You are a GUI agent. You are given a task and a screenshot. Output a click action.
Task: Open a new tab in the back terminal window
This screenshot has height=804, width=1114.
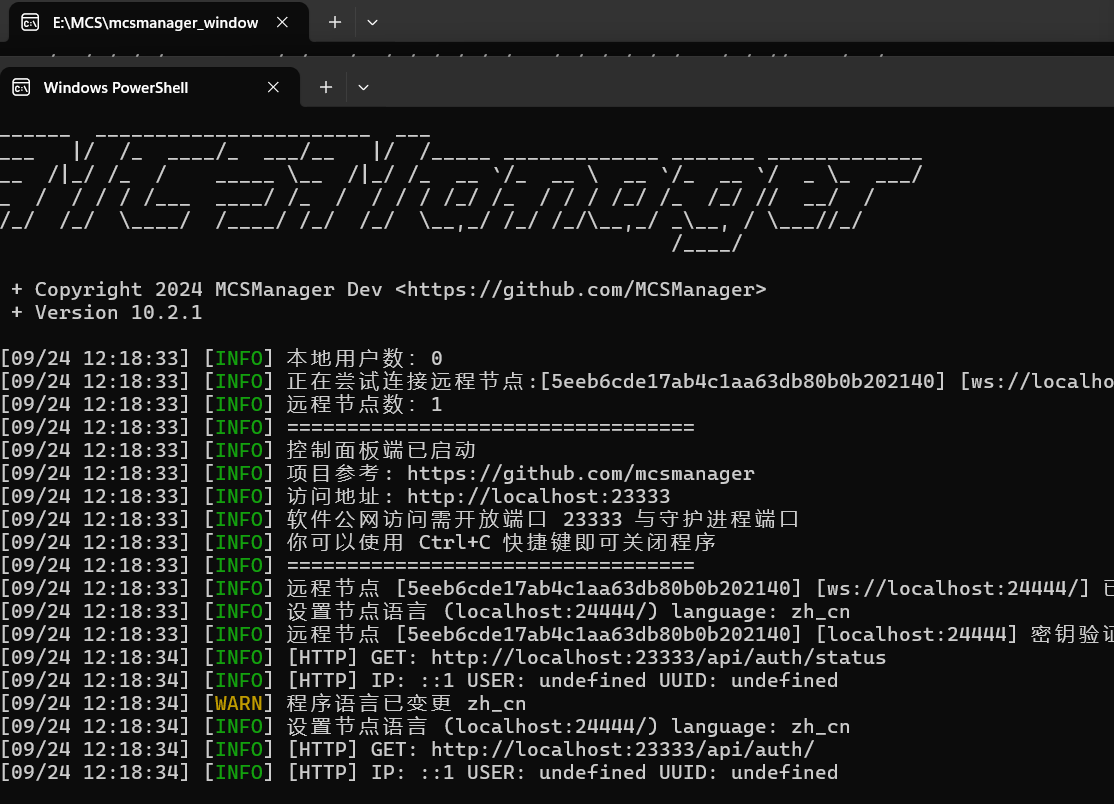335,23
